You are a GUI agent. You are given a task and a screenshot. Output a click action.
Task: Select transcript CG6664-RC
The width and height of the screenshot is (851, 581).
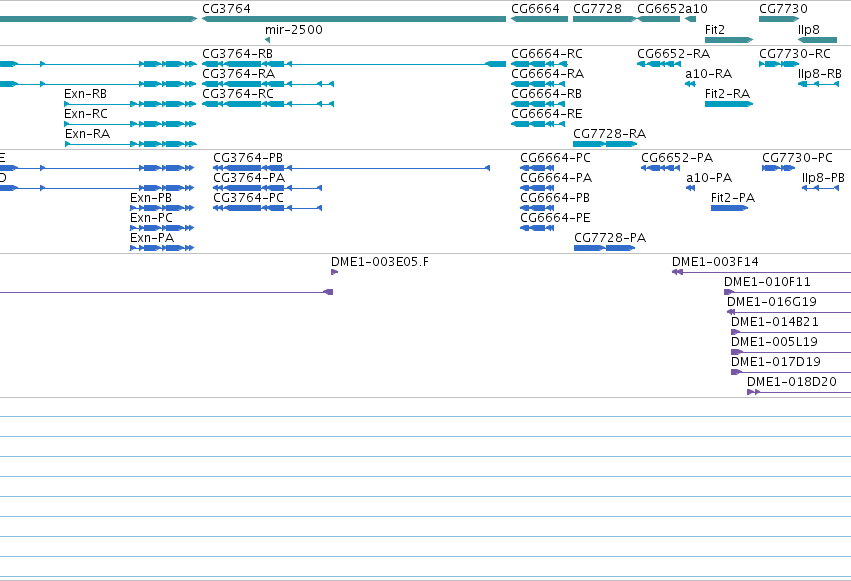click(539, 64)
